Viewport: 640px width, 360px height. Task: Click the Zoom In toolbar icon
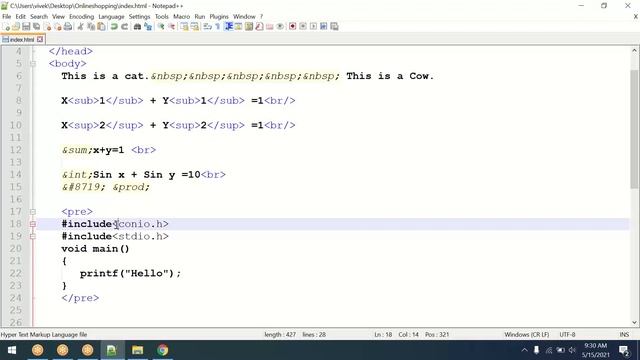(161, 27)
